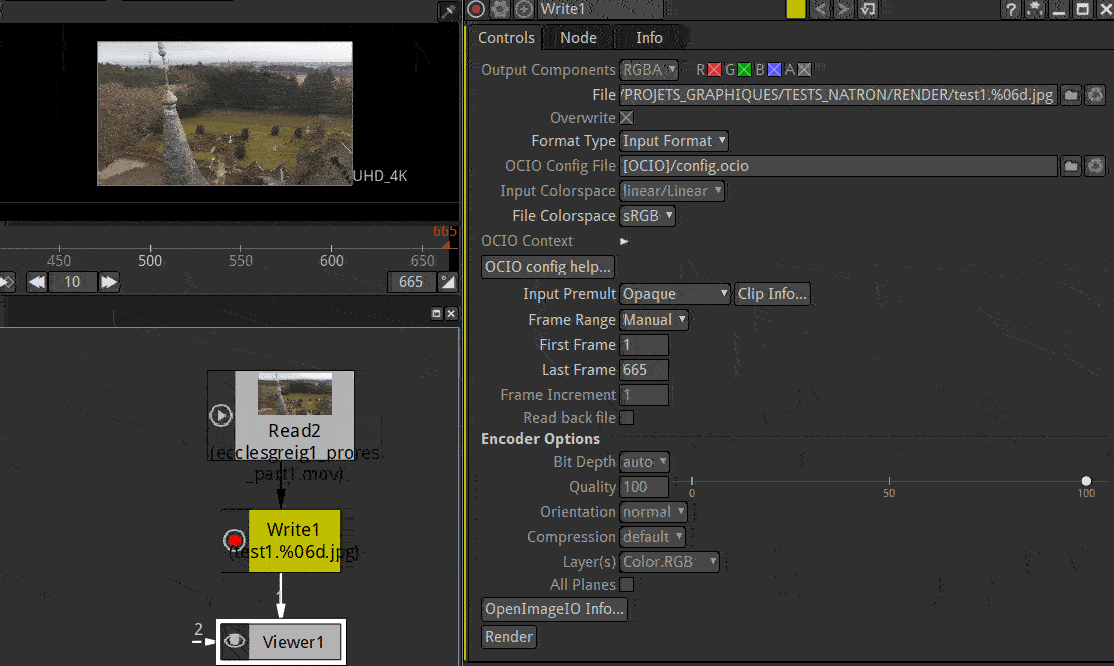Click the red record icon beside the Write1 name
Screen dimensions: 1114x666
(476, 9)
